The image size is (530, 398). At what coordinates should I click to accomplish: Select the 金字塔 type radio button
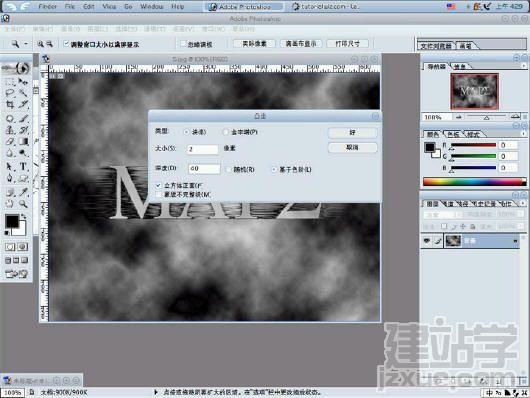[225, 132]
